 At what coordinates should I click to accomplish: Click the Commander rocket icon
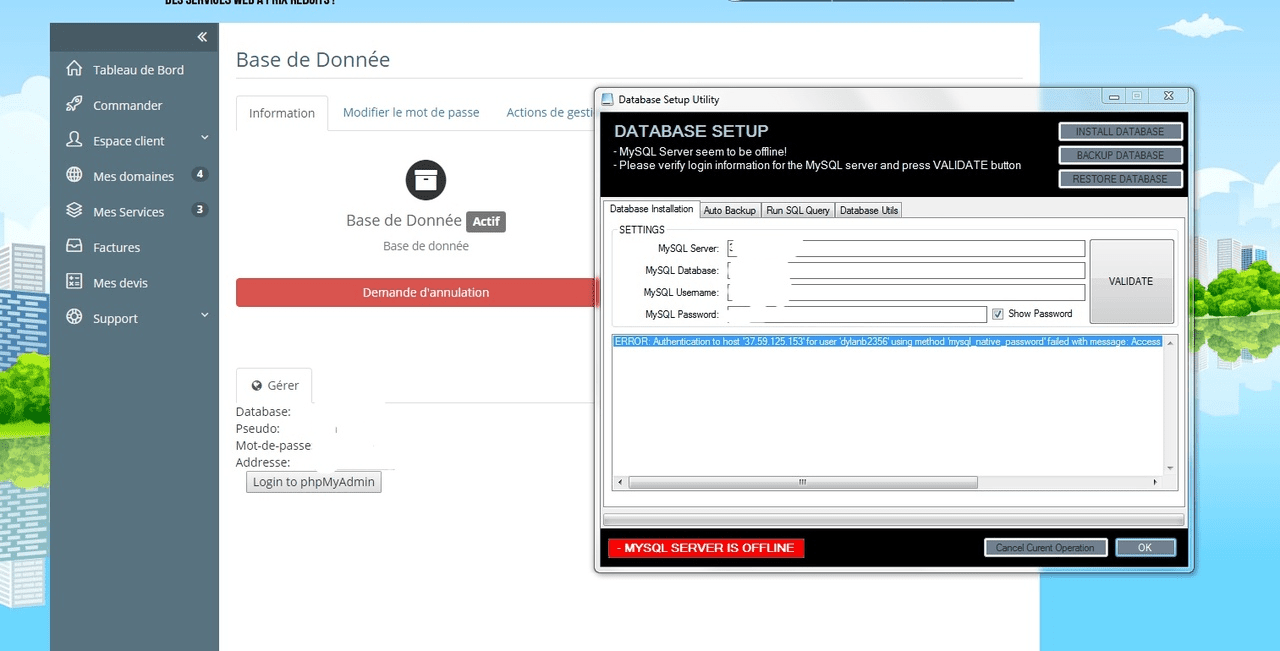pos(74,104)
